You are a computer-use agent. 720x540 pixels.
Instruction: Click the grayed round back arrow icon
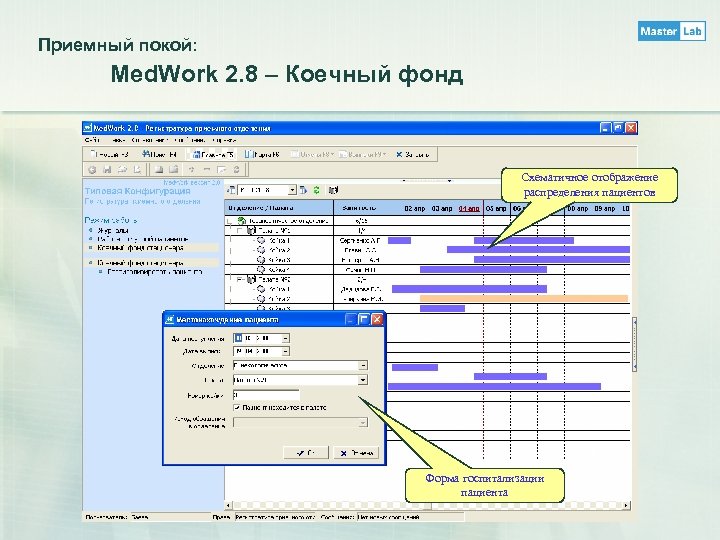[92, 170]
